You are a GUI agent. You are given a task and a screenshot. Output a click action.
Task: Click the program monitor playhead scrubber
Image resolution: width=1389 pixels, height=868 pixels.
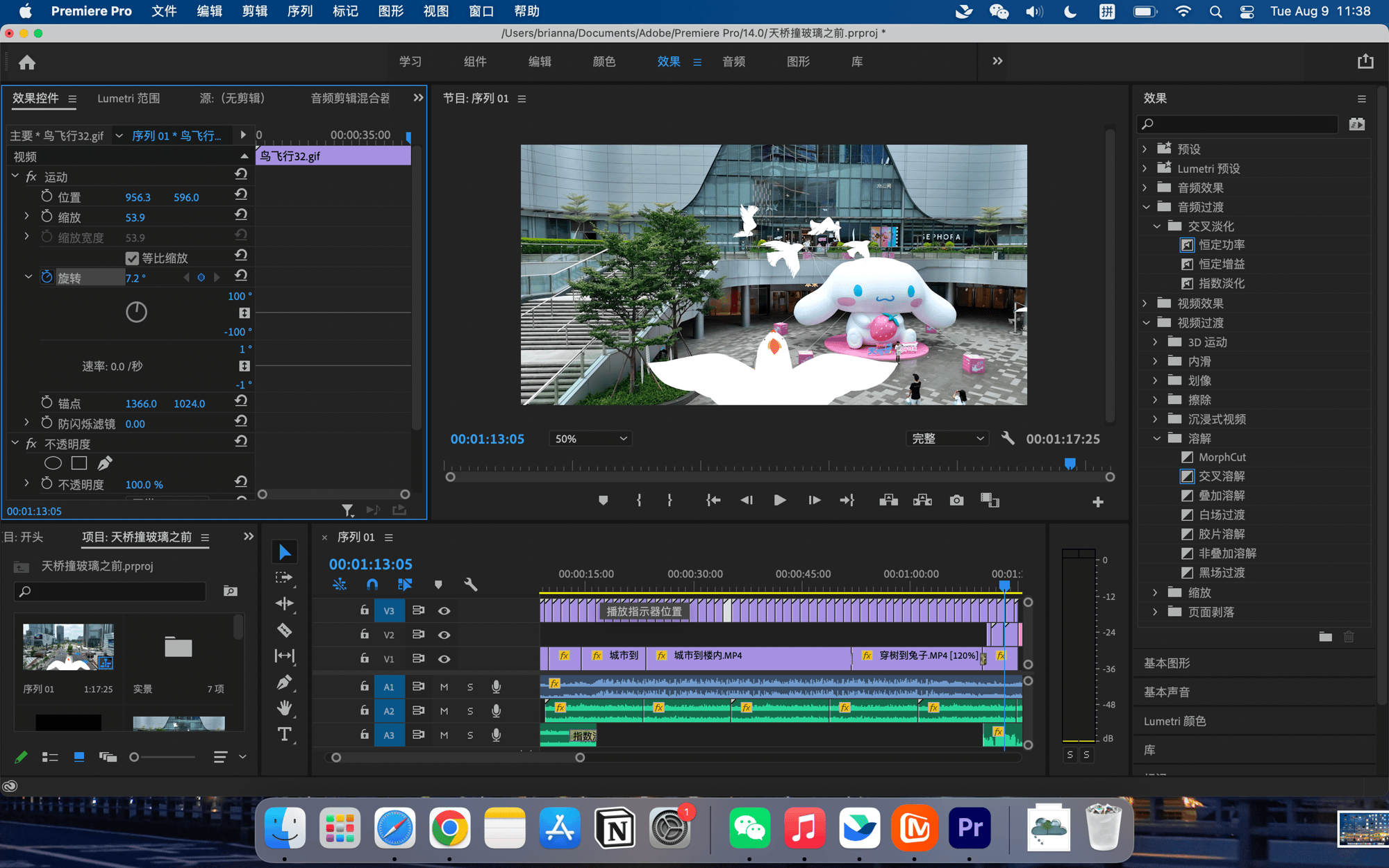pyautogui.click(x=1070, y=463)
